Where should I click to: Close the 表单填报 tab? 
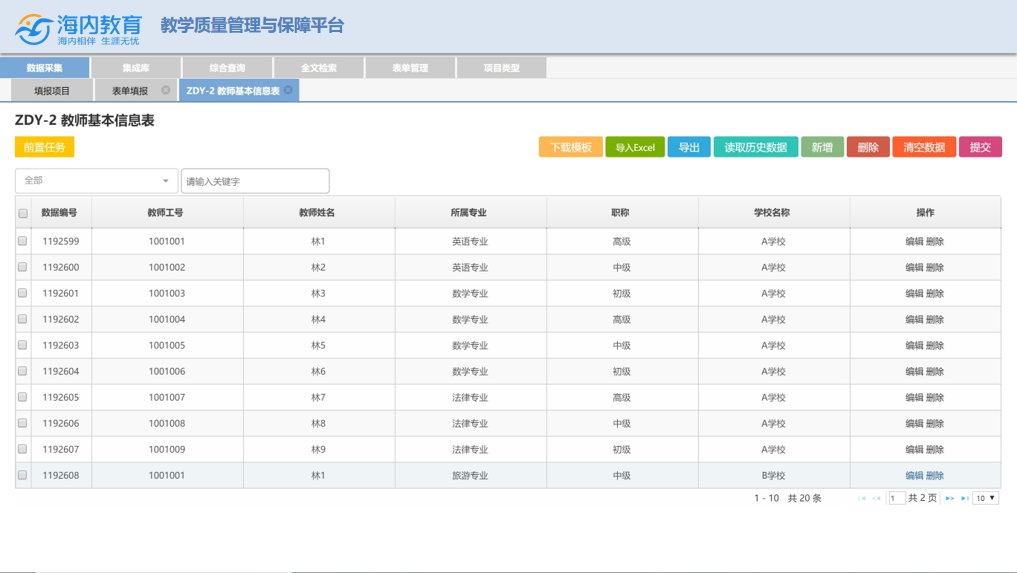166,90
